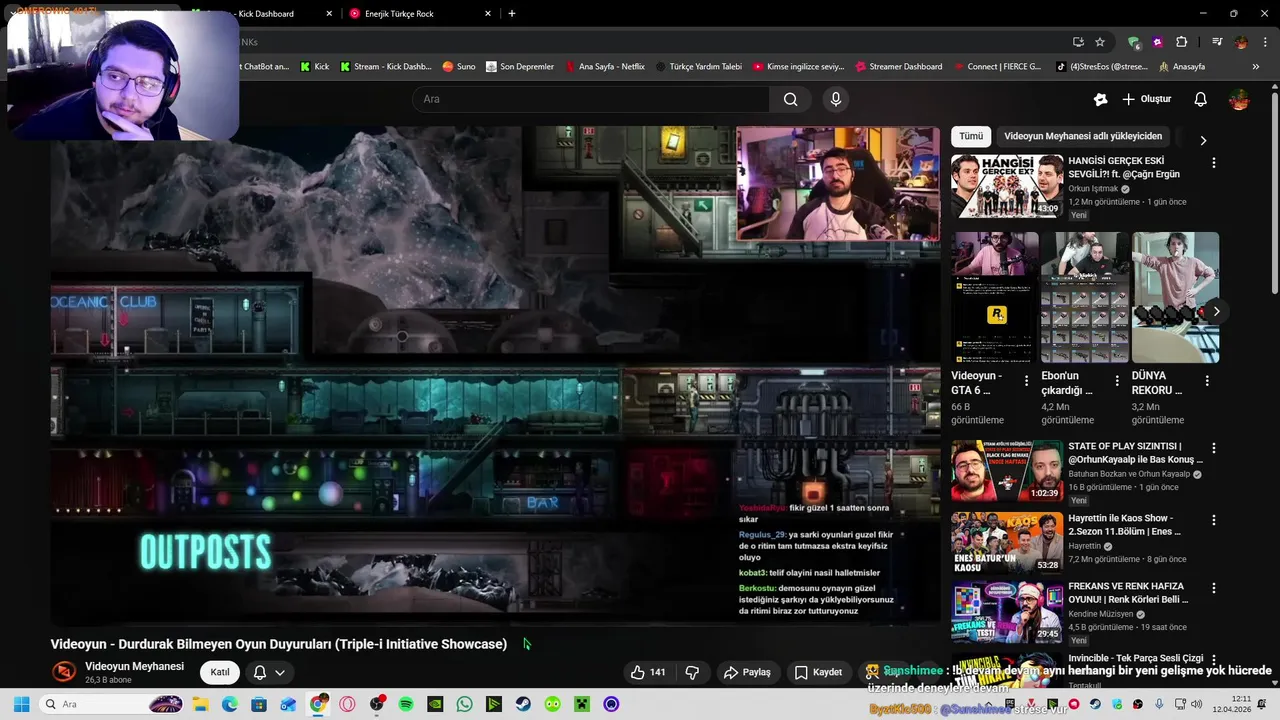This screenshot has width=1280, height=720.
Task: Open Ana Sayfa - Netflix bookmark
Action: pos(604,67)
